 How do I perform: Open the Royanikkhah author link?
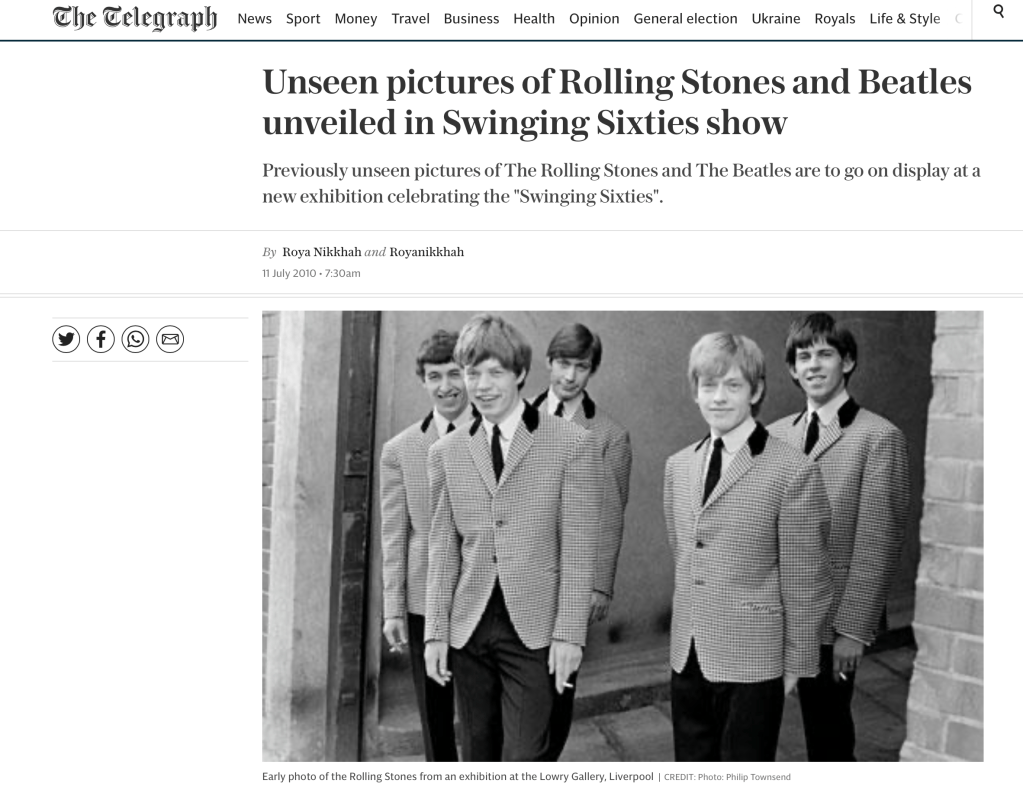click(x=427, y=252)
